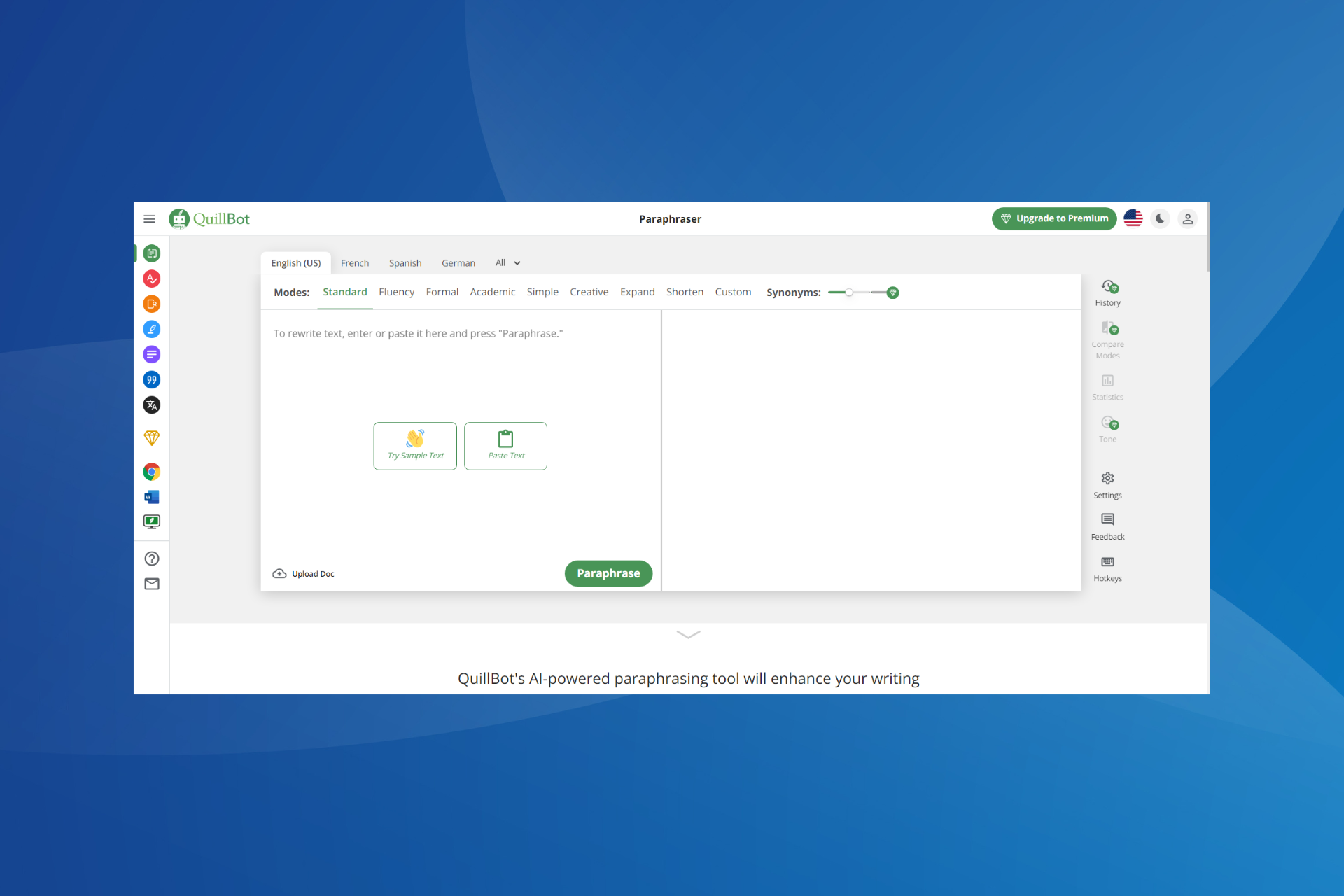The height and width of the screenshot is (896, 1344).
Task: Click Upgrade to Premium button
Action: [1054, 218]
